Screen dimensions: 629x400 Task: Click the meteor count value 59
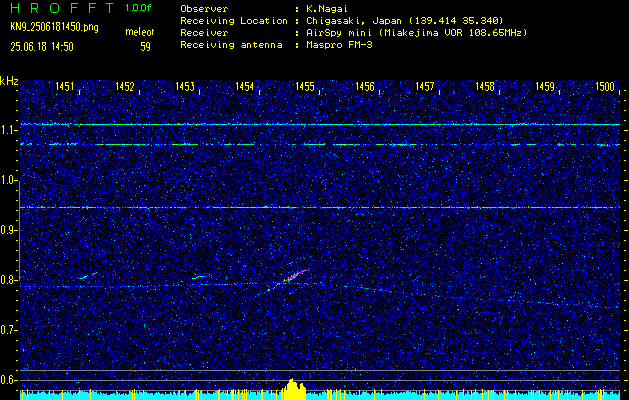pos(145,47)
